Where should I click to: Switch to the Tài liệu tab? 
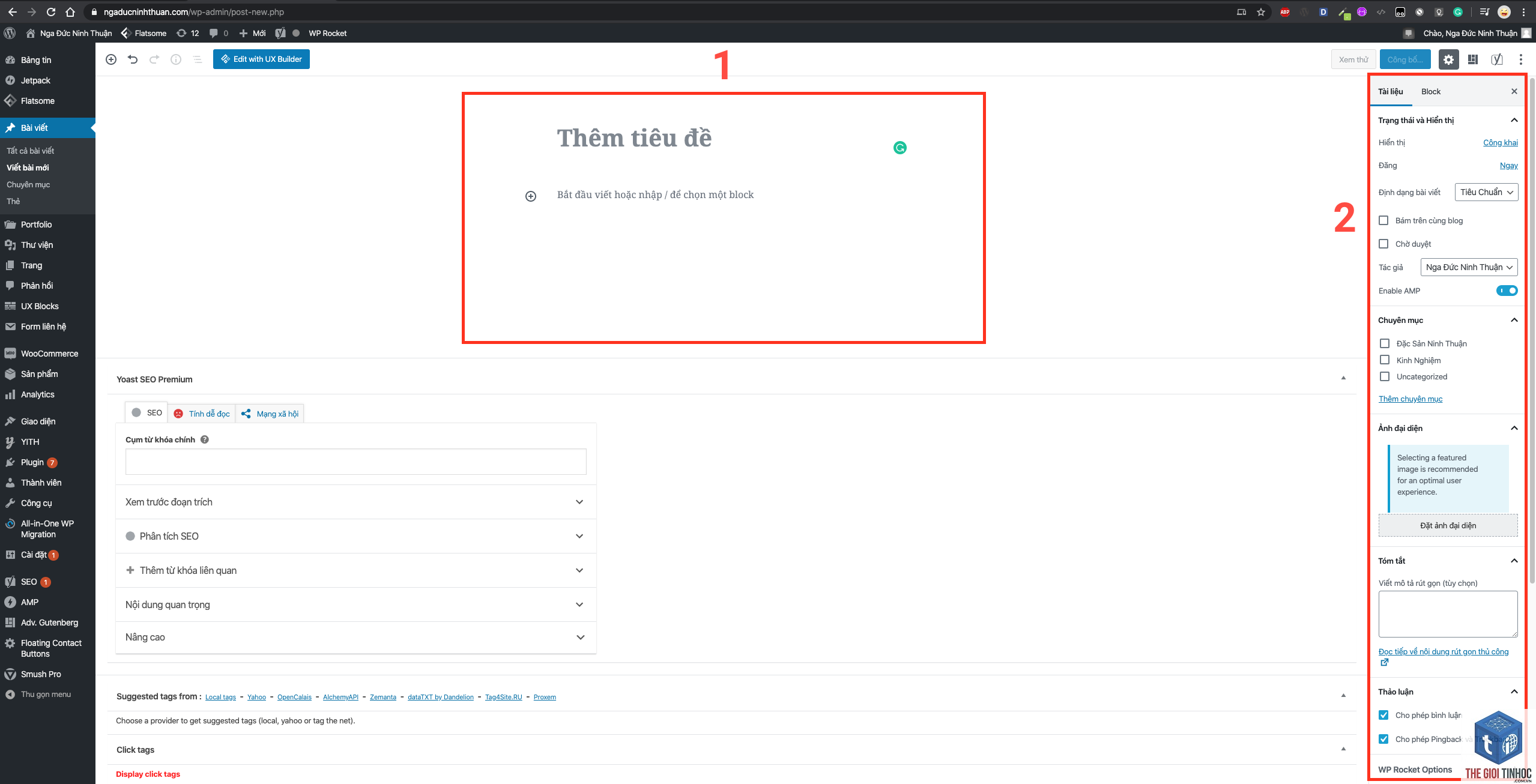click(x=1391, y=91)
